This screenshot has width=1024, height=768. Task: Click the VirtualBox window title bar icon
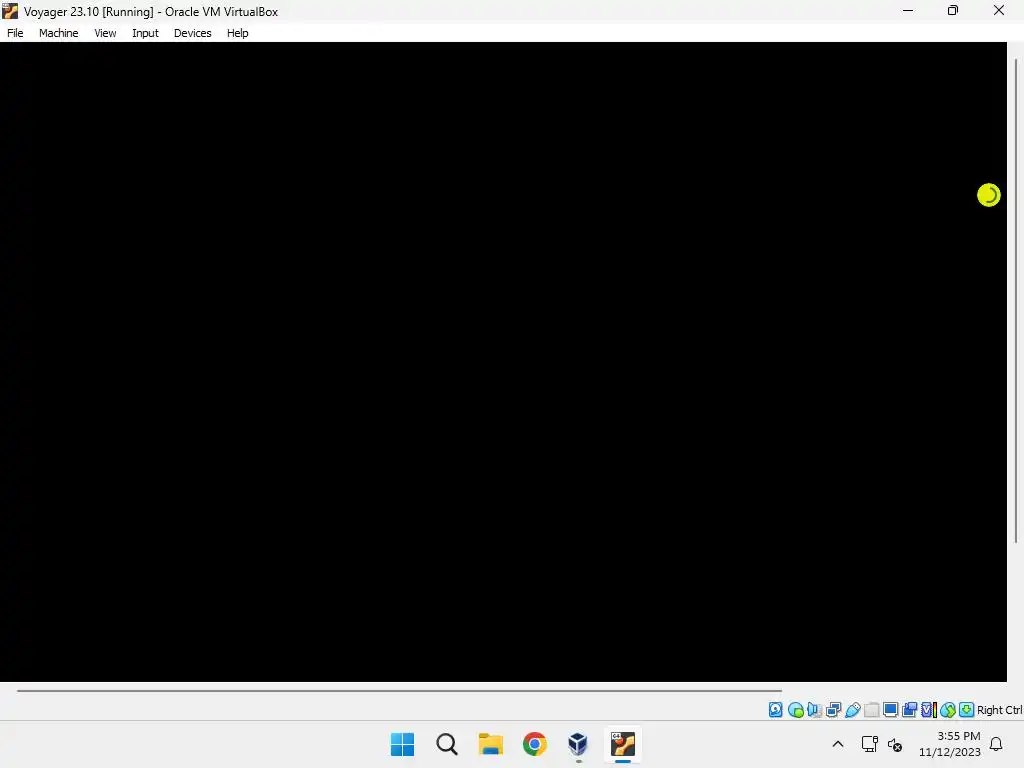10,11
